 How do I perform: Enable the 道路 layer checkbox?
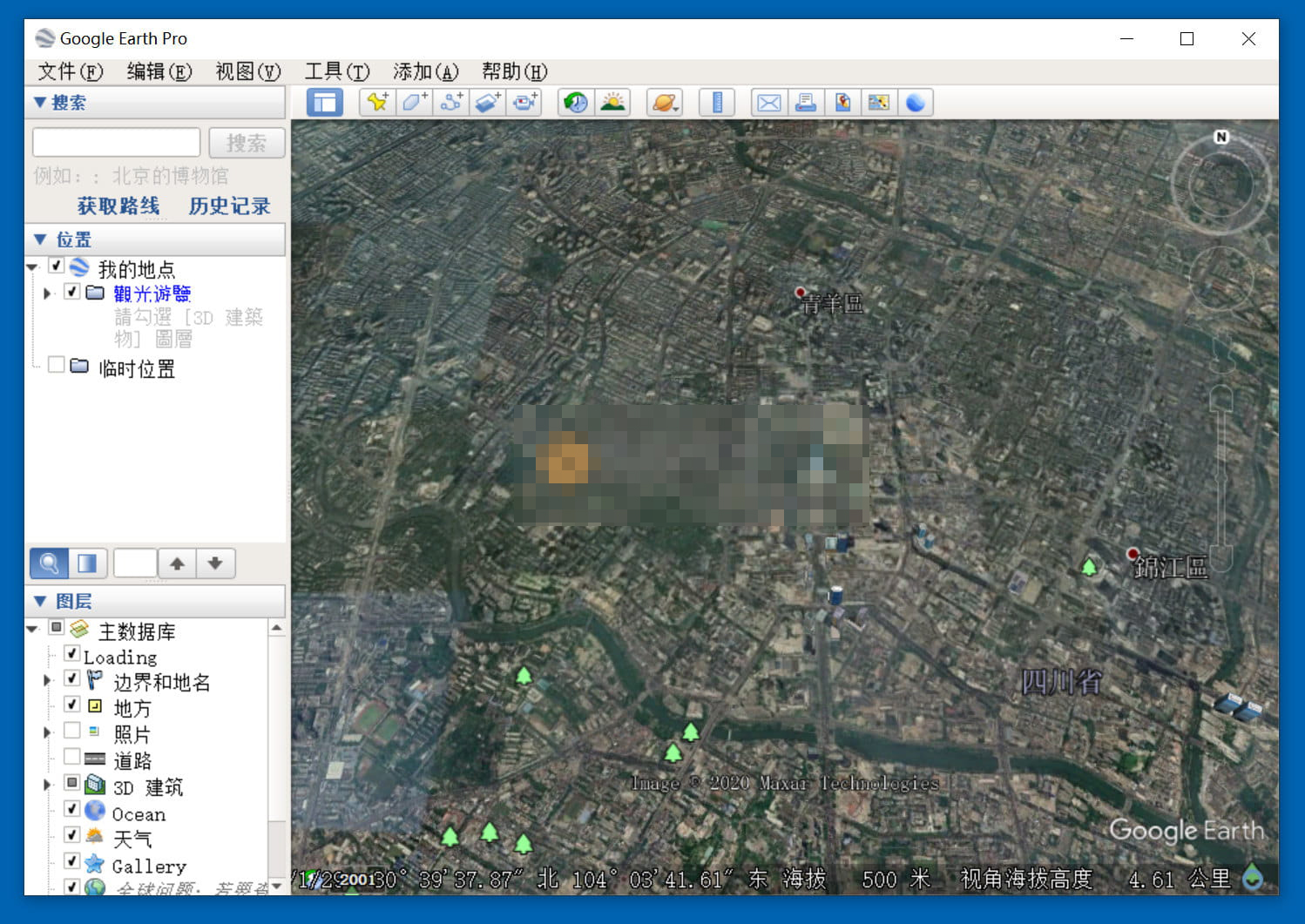coord(72,757)
